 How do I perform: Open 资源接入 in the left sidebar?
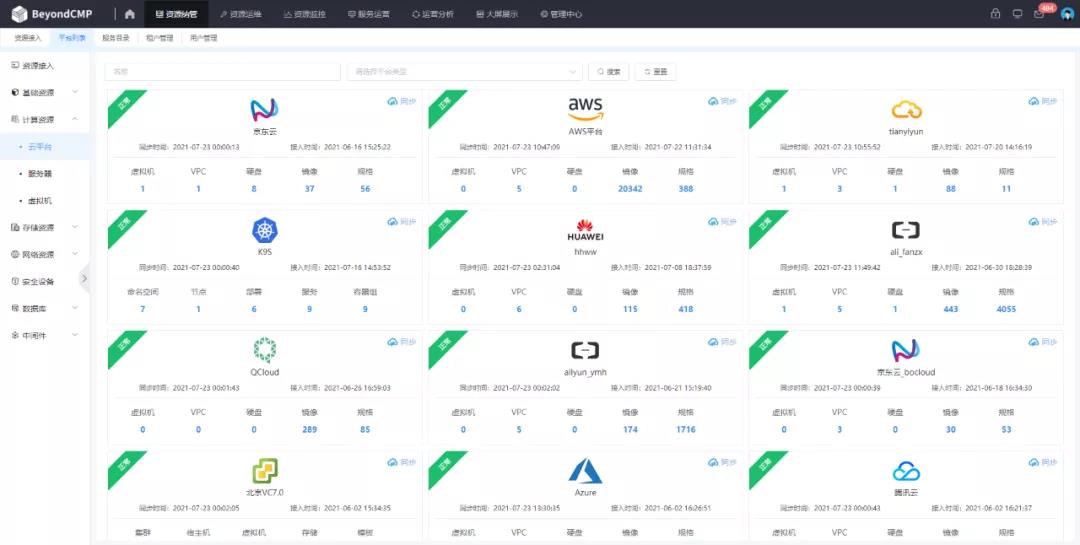[44, 65]
